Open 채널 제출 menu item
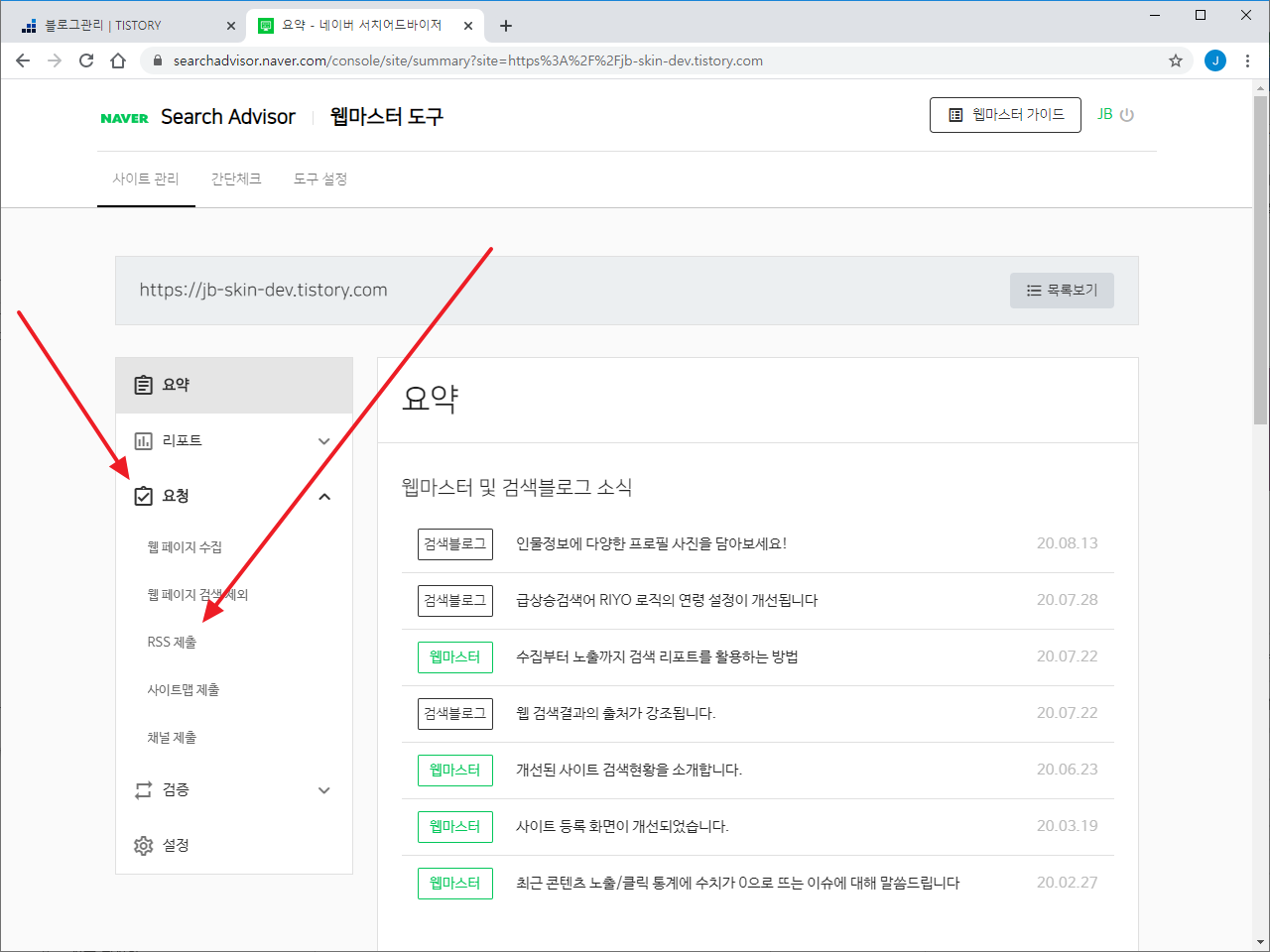Screen dimensions: 1270x952 click(172, 738)
